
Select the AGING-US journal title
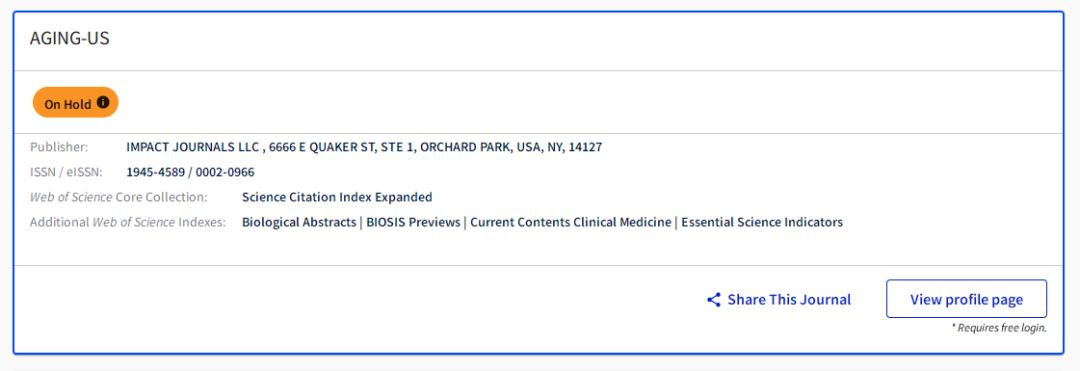click(x=70, y=39)
